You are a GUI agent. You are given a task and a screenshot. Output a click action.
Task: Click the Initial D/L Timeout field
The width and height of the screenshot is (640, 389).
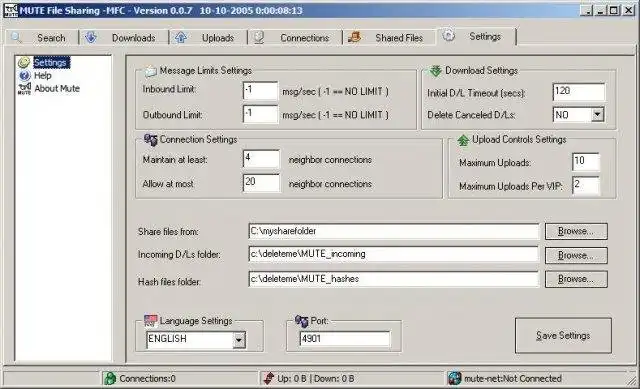[x=579, y=92]
